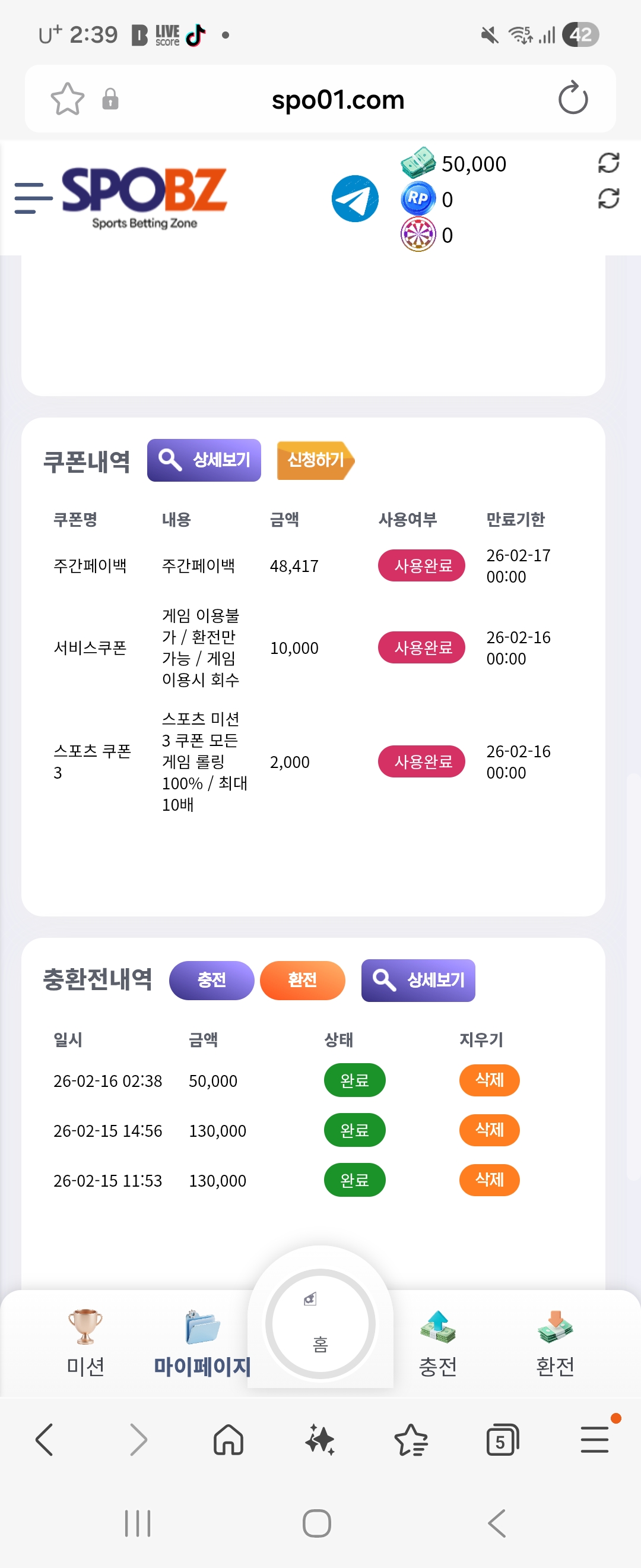Open the hamburger side menu
This screenshot has width=641, height=1568.
pos(32,198)
